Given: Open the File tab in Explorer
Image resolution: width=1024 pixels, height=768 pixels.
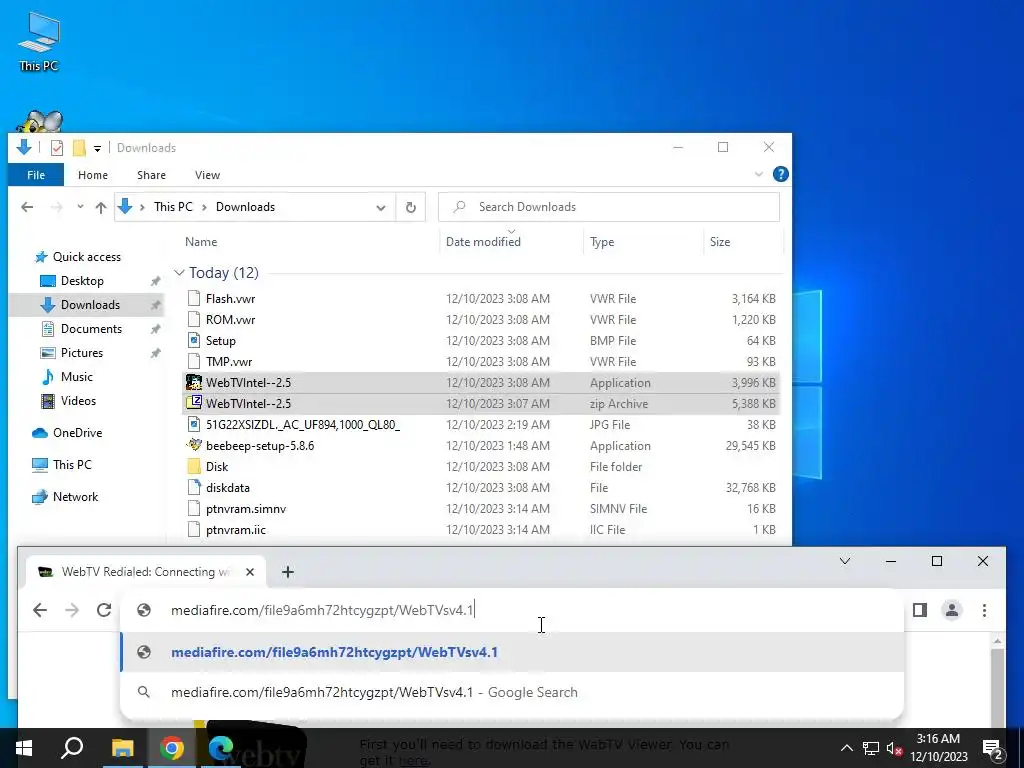Looking at the screenshot, I should 36,175.
